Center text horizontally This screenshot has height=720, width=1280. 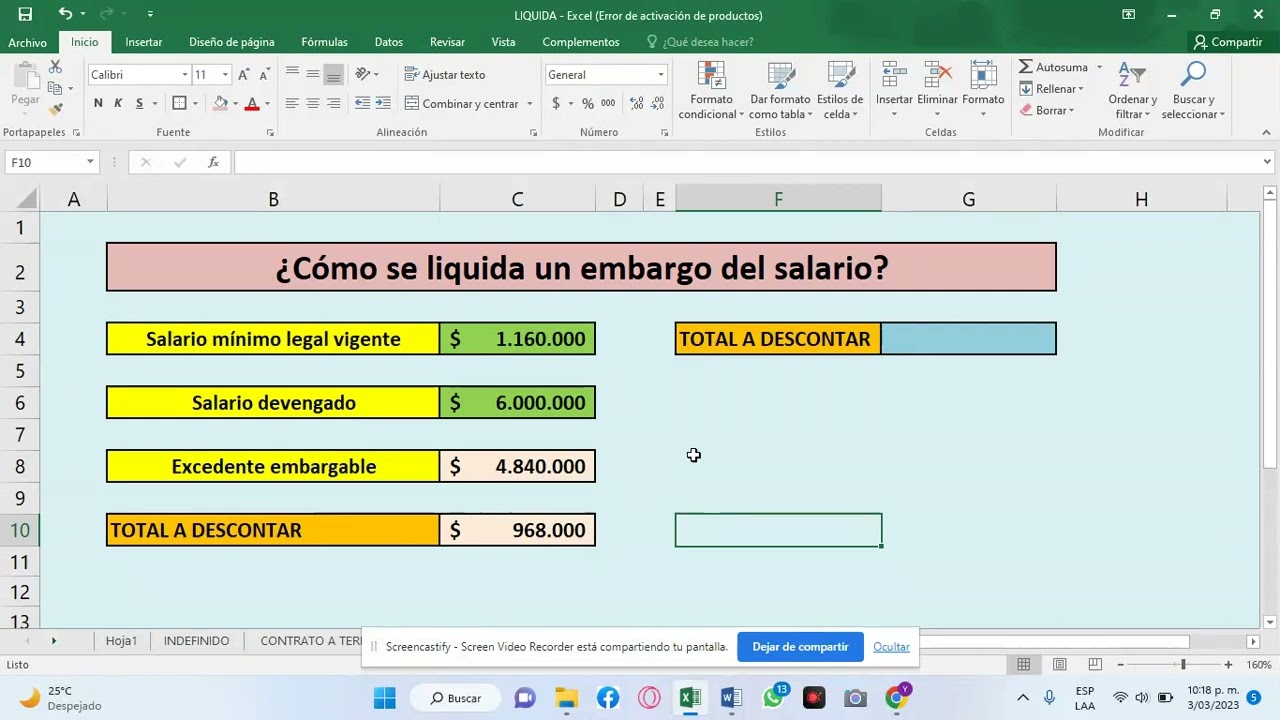[x=313, y=103]
